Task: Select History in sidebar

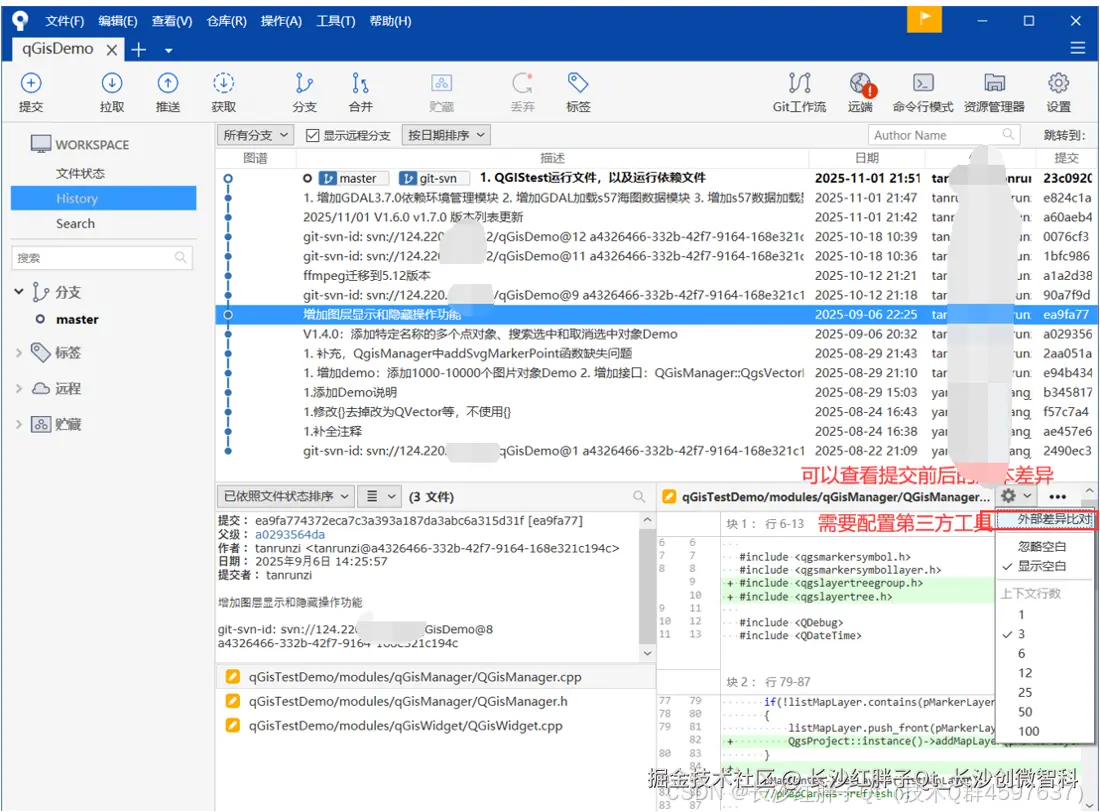Action: tap(103, 199)
